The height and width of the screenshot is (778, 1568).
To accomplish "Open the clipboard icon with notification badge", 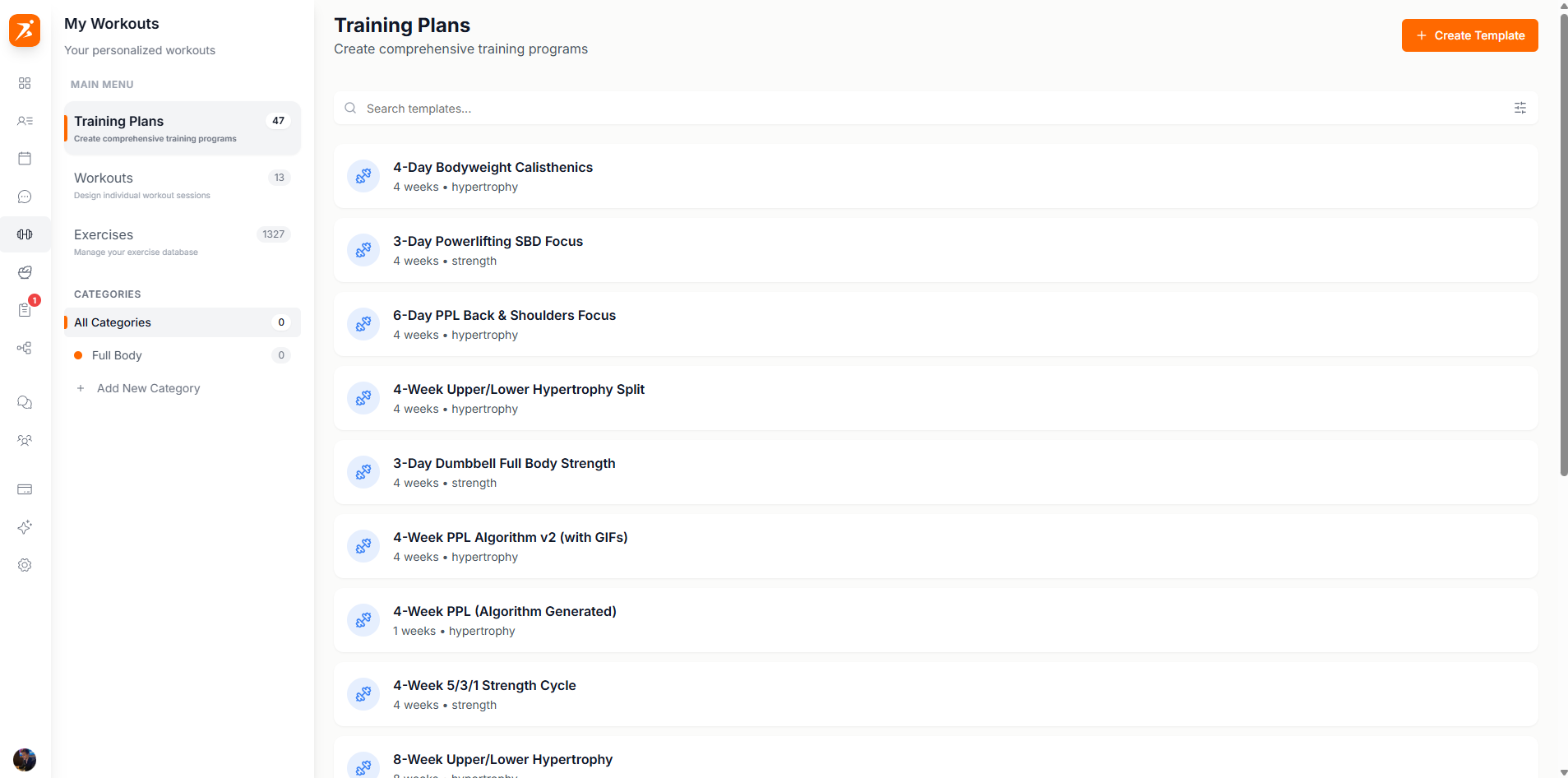I will (x=25, y=310).
